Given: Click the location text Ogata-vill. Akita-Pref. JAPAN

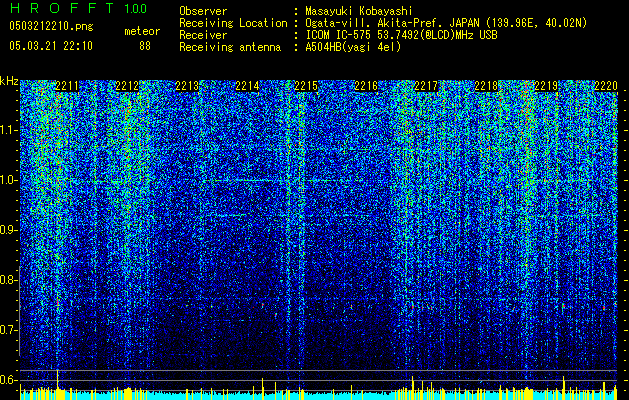Looking at the screenshot, I should tap(392, 23).
